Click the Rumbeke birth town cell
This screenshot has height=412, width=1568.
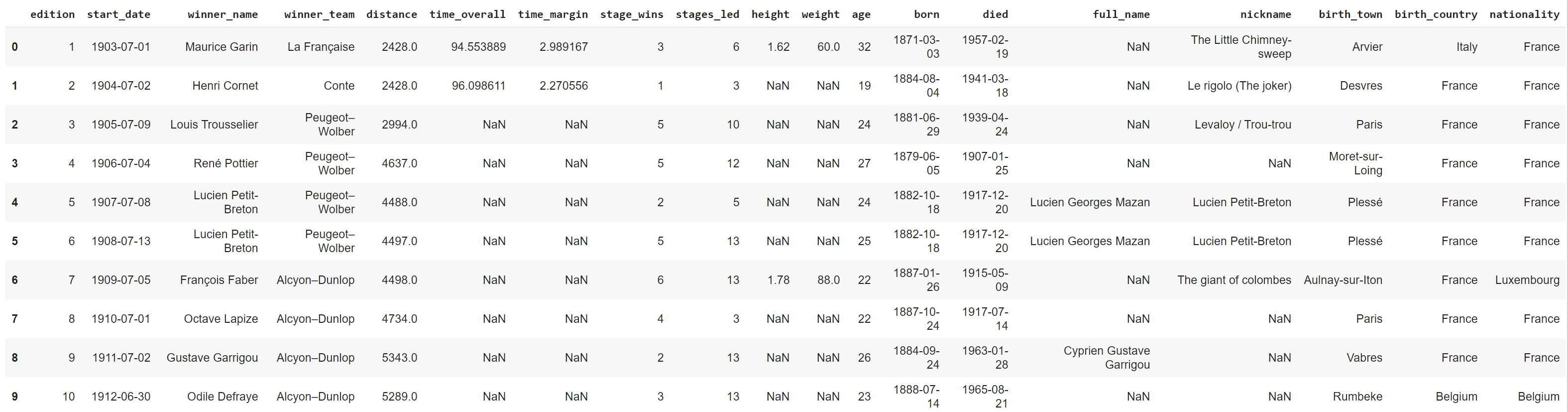1357,397
